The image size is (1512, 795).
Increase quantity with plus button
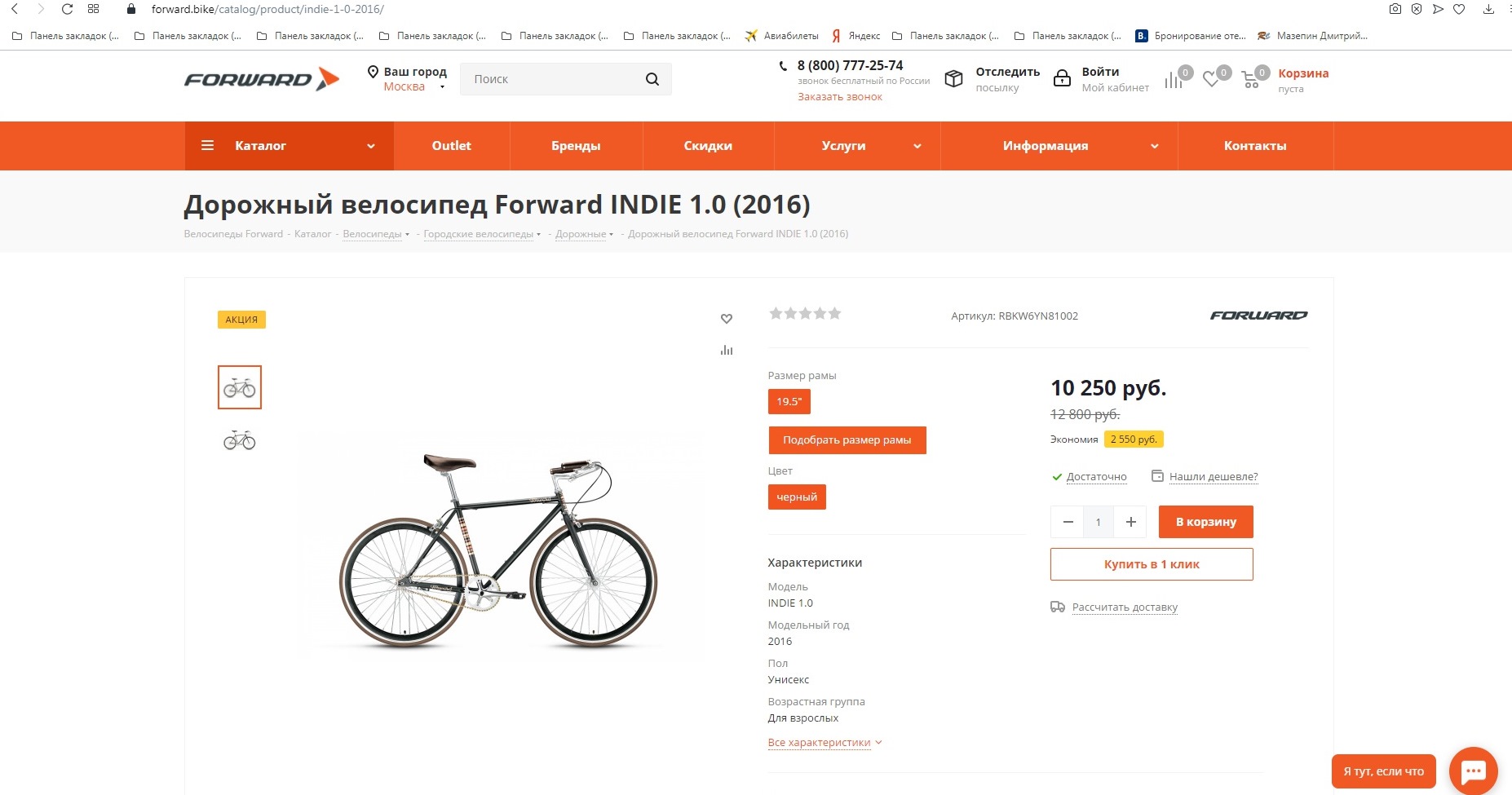(1130, 522)
